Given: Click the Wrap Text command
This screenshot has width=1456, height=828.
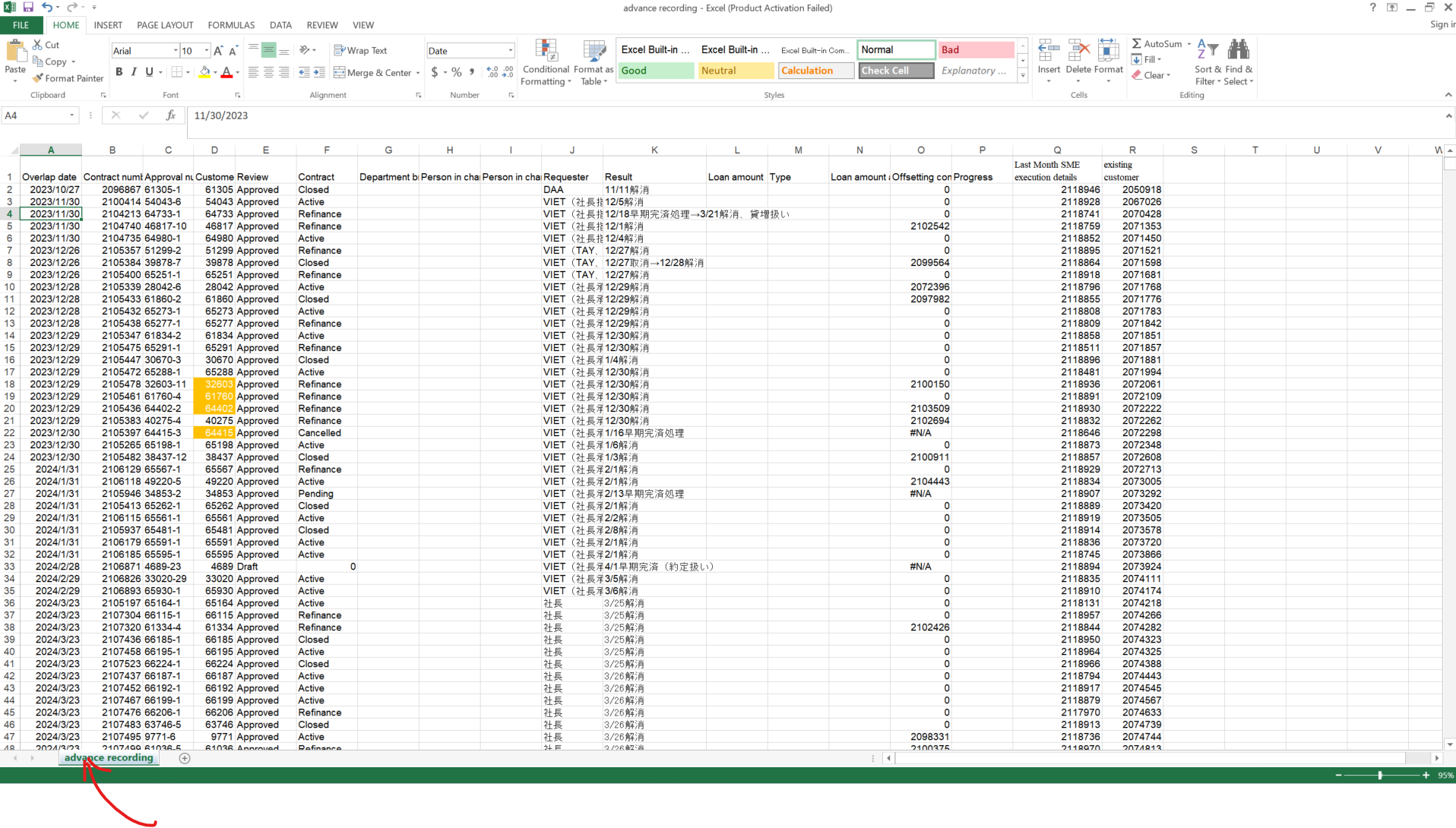Looking at the screenshot, I should point(360,51).
